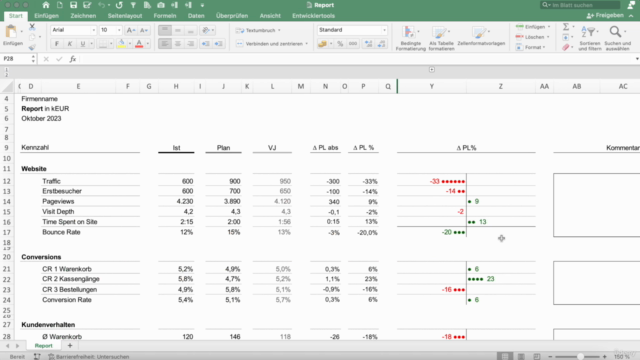Viewport: 640px width, 360px height.
Task: Click the percent style icon
Action: click(x=340, y=44)
